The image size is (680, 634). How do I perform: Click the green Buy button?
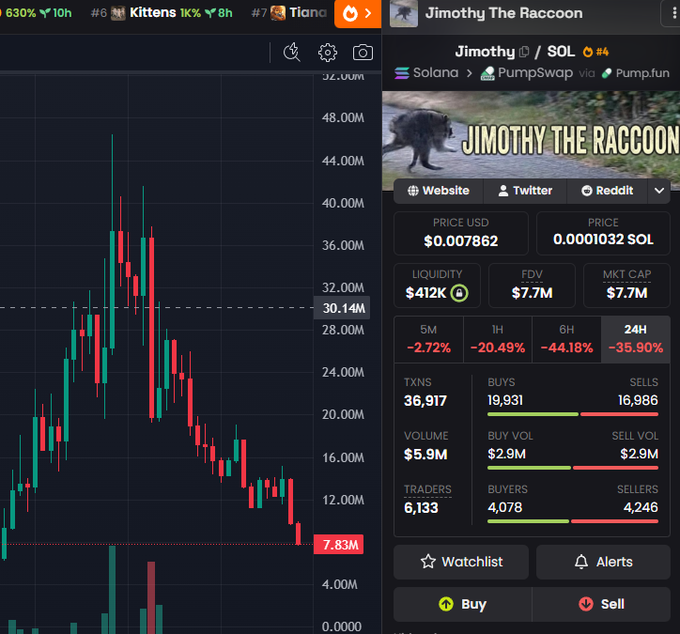point(462,604)
